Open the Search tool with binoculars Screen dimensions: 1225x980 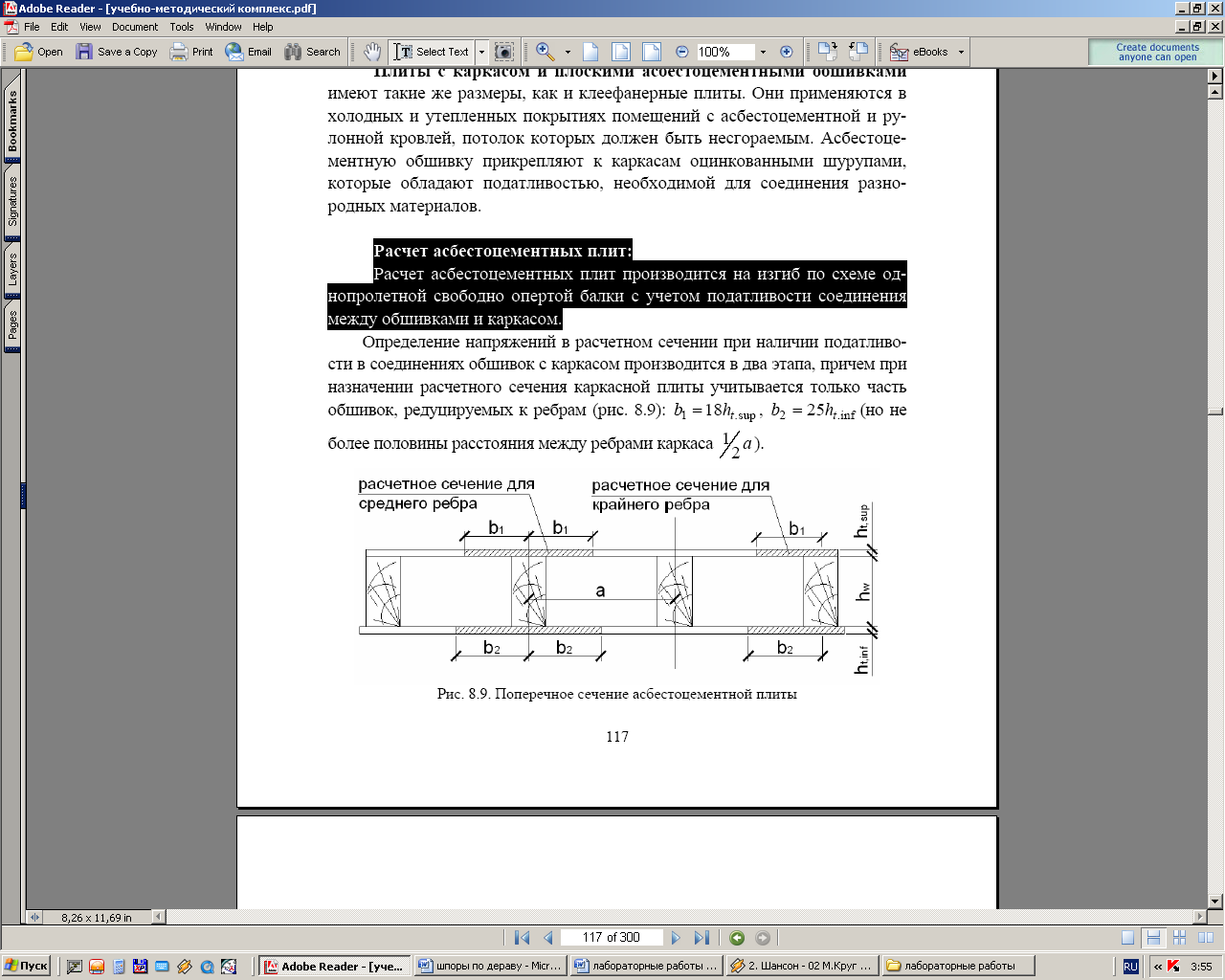312,52
